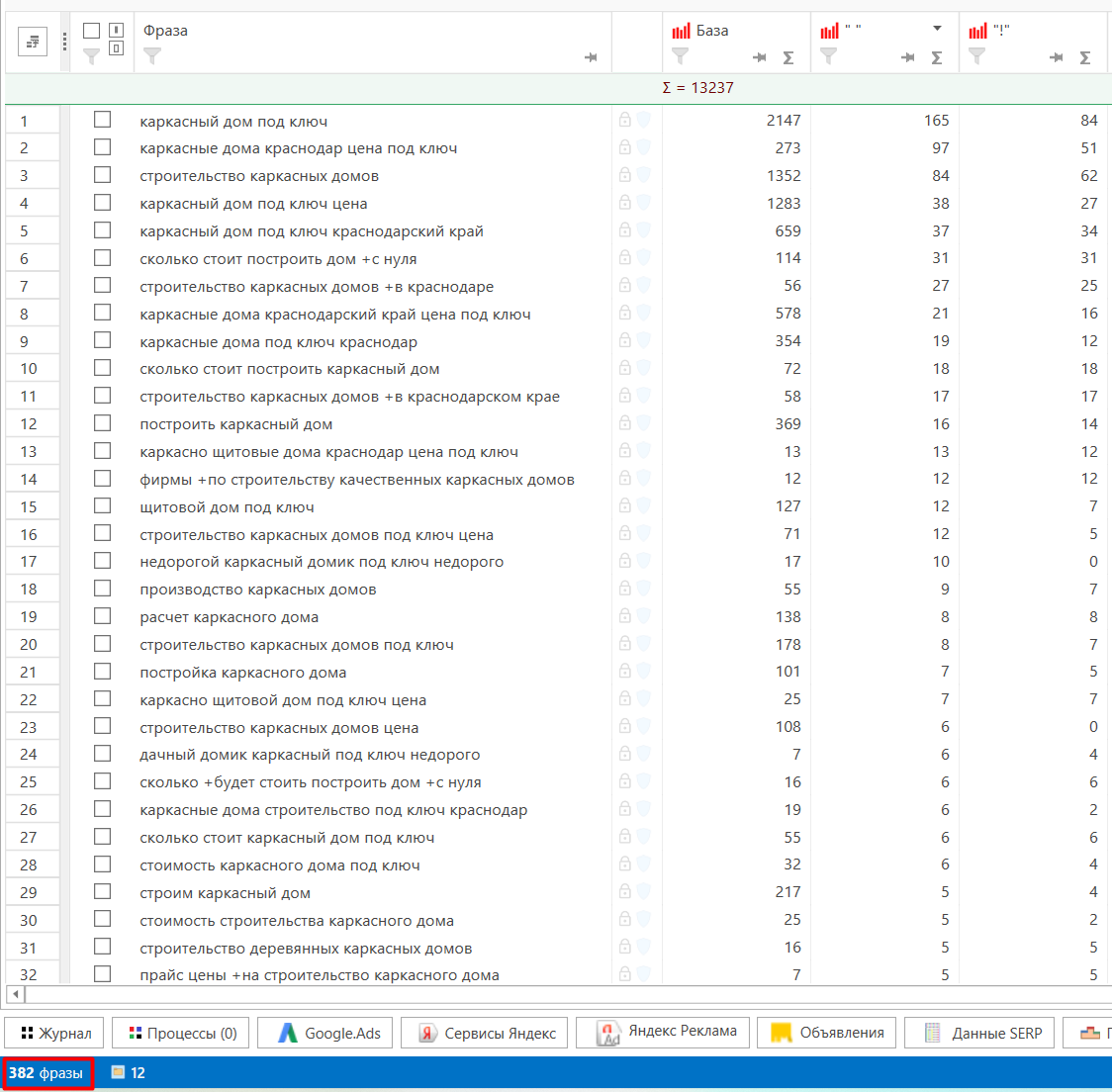Check the box for 'каркасный дом под ключ'
The width and height of the screenshot is (1112, 1092).
coord(103,120)
